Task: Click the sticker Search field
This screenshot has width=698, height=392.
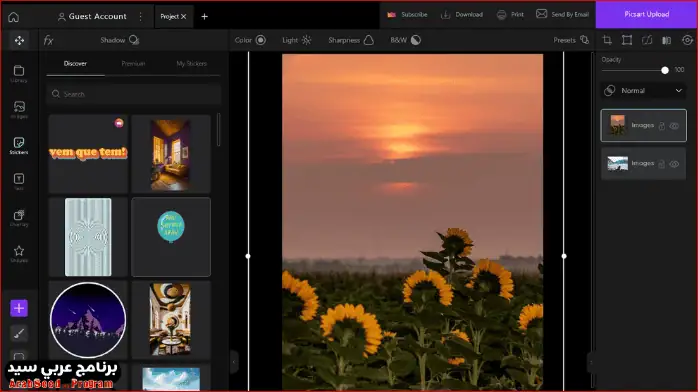Action: pos(134,94)
